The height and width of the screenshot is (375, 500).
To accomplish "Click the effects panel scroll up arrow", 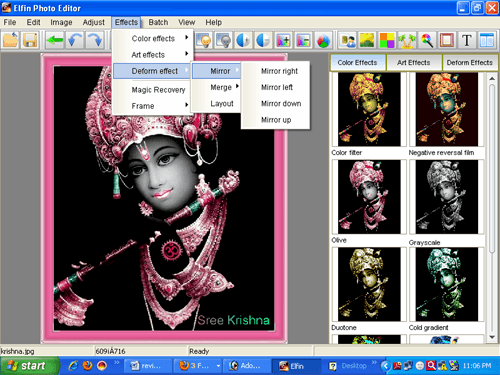I will click(x=492, y=79).
